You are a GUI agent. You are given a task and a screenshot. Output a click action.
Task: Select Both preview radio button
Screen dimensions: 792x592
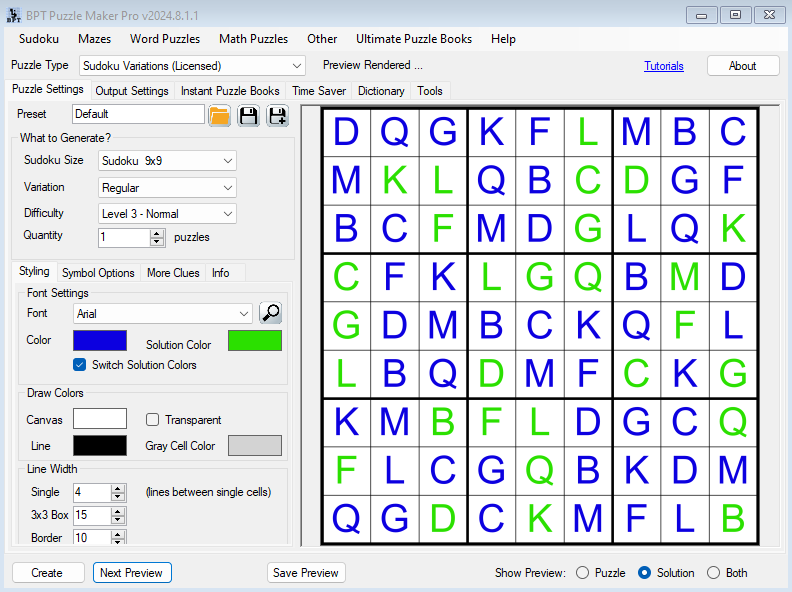[713, 573]
